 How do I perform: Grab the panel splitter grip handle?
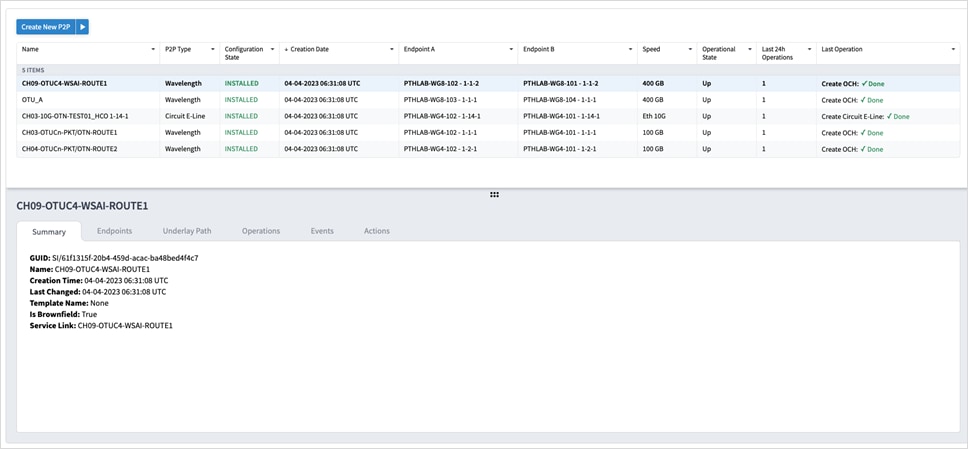point(494,194)
